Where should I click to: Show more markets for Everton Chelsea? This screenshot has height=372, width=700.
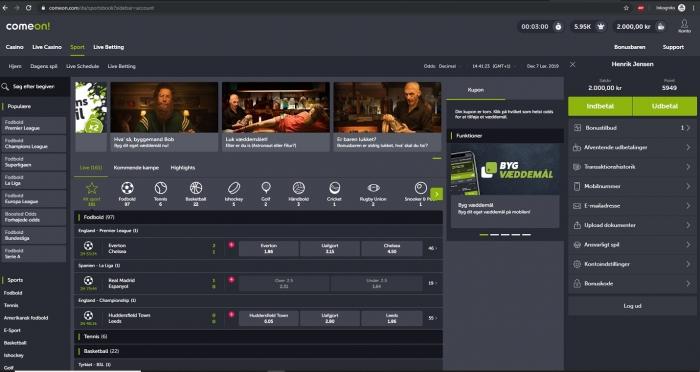coord(433,248)
